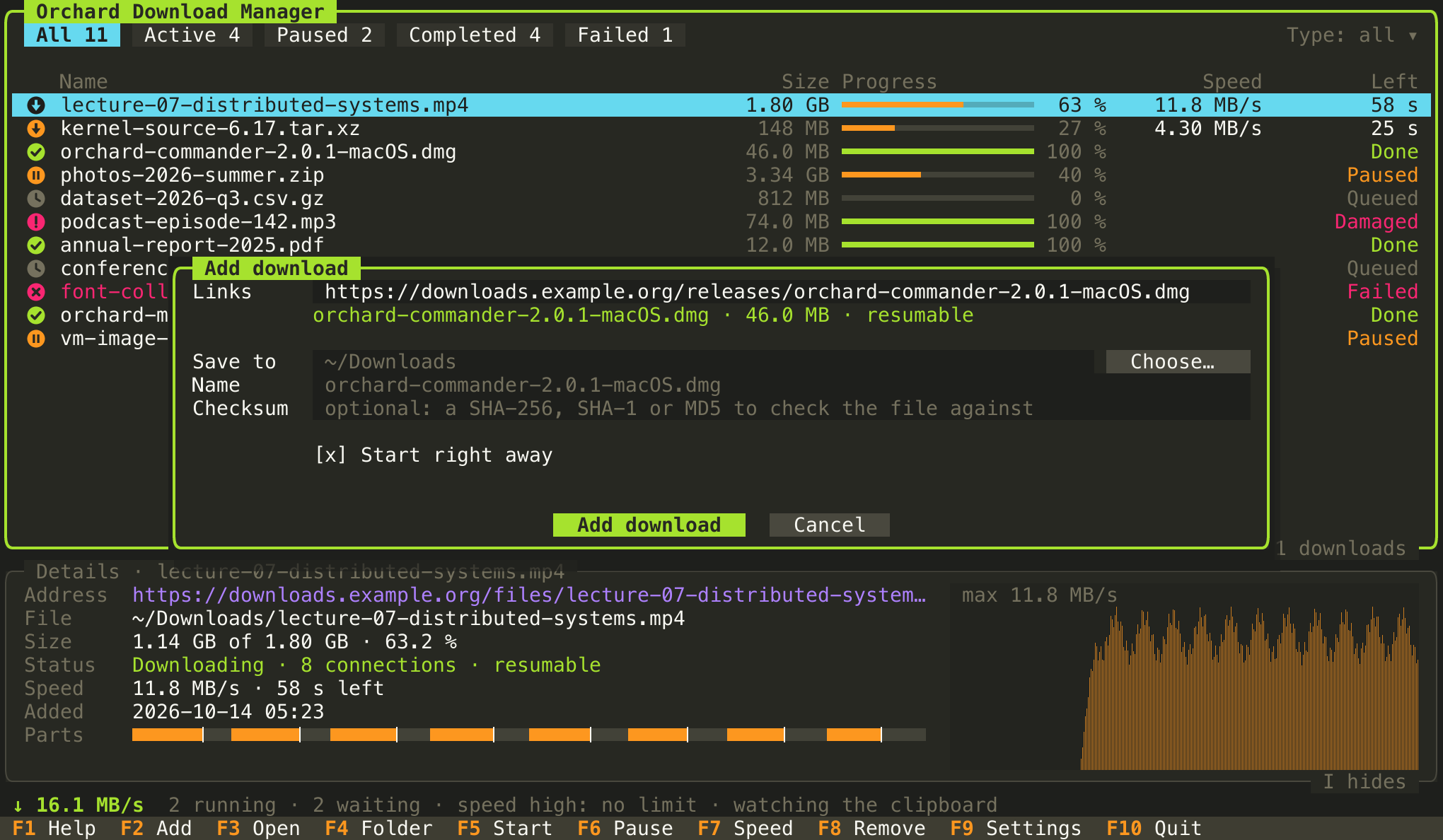Image resolution: width=1443 pixels, height=840 pixels.
Task: Click F6 Pause in the function bar
Action: click(x=625, y=829)
